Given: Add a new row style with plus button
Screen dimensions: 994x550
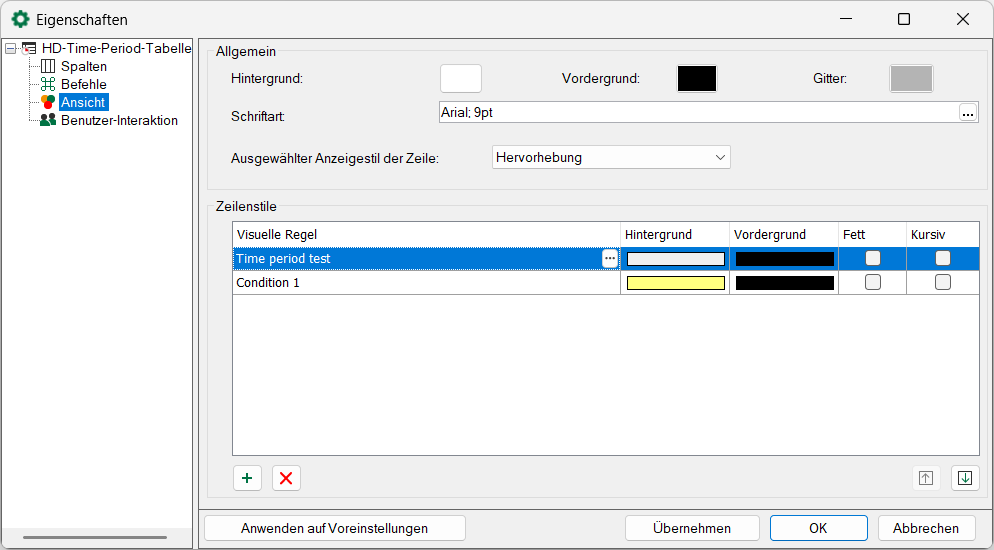Looking at the screenshot, I should click(x=247, y=478).
